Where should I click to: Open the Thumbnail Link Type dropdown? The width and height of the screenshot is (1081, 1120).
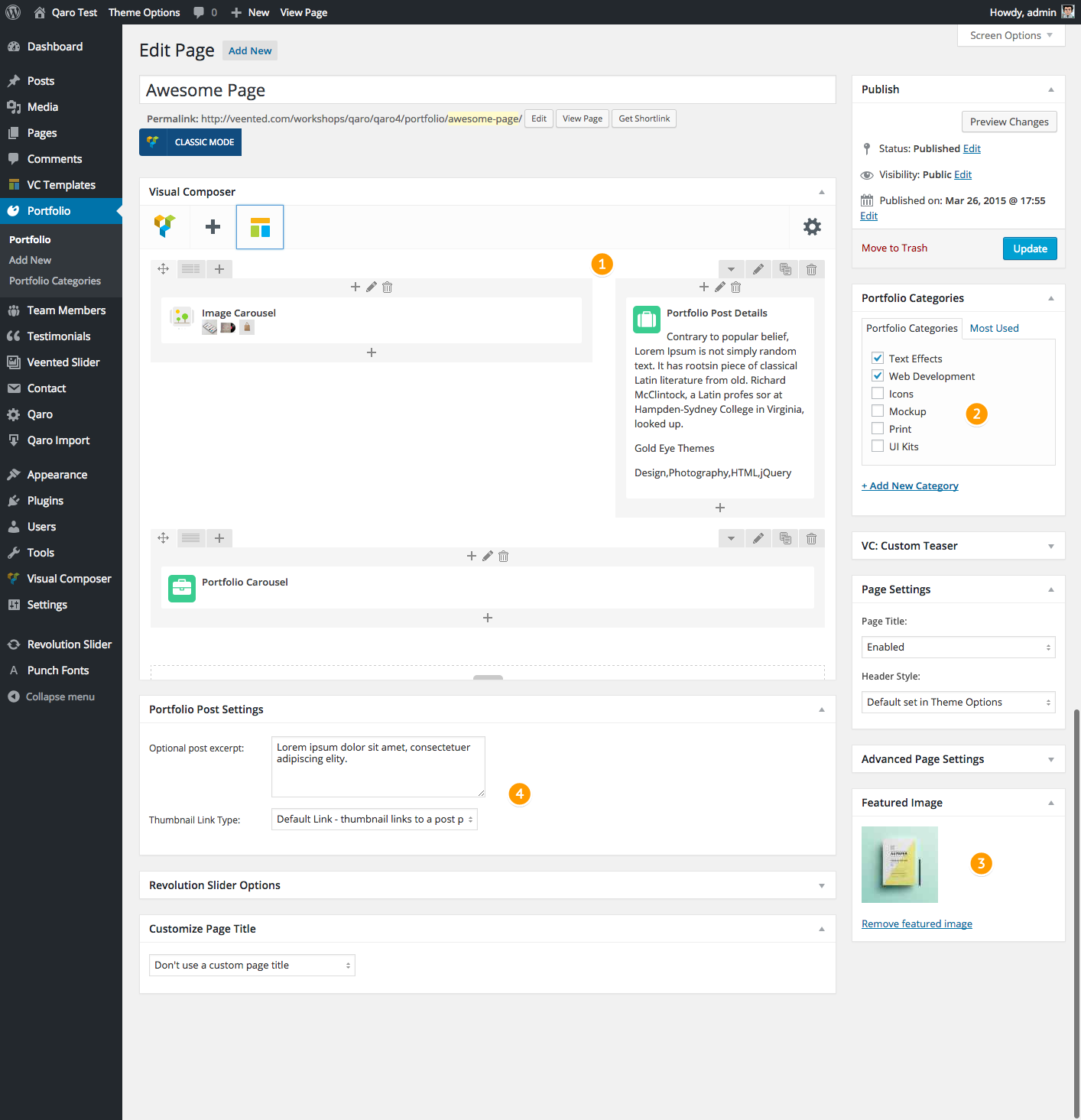(374, 820)
